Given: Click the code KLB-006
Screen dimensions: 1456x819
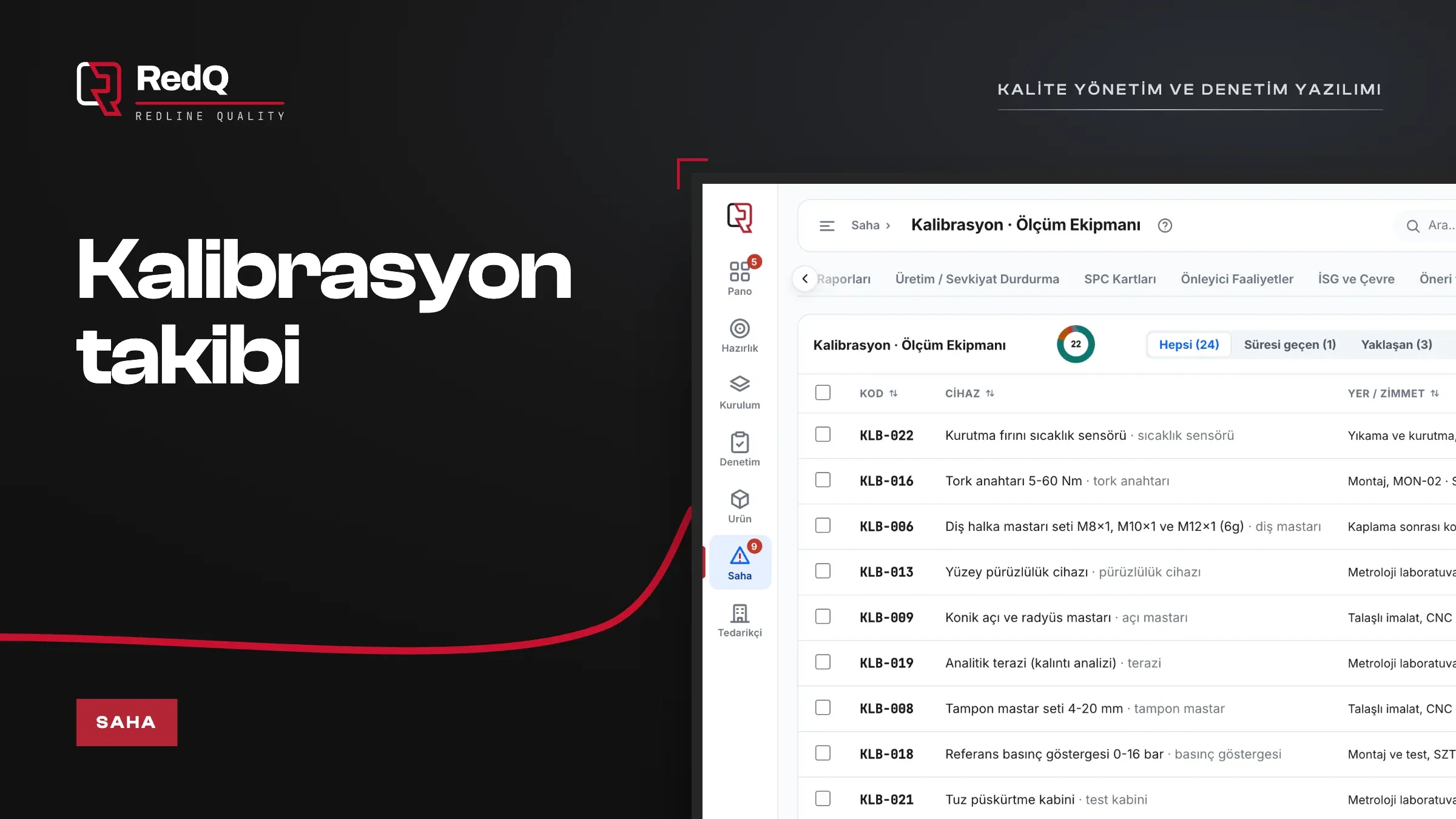Looking at the screenshot, I should 886,527.
